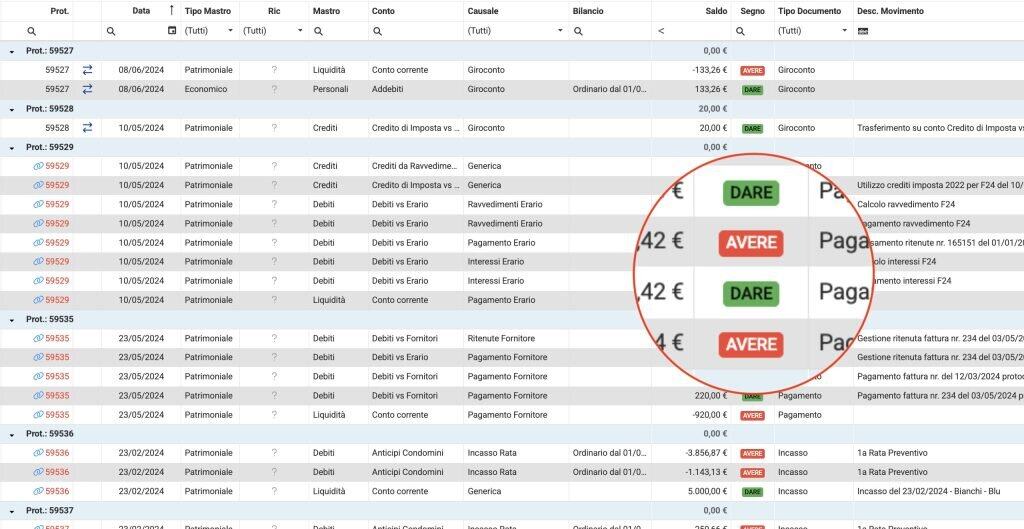Select '-1.143,13 €' saldo cell
This screenshot has width=1024, height=529.
click(x=707, y=472)
